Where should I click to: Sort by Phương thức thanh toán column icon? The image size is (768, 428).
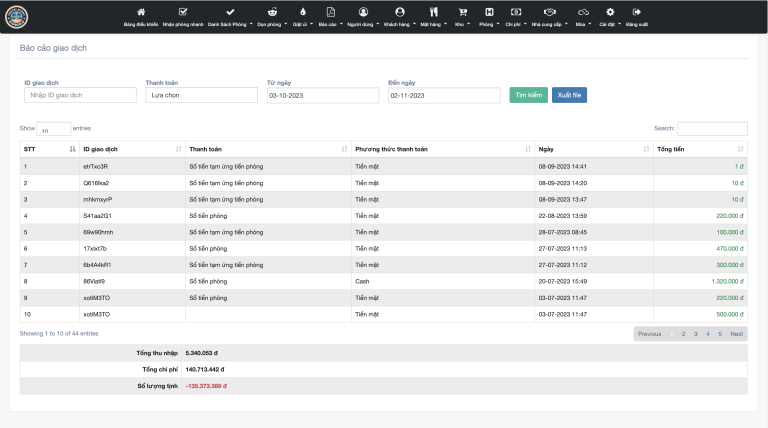[x=528, y=149]
